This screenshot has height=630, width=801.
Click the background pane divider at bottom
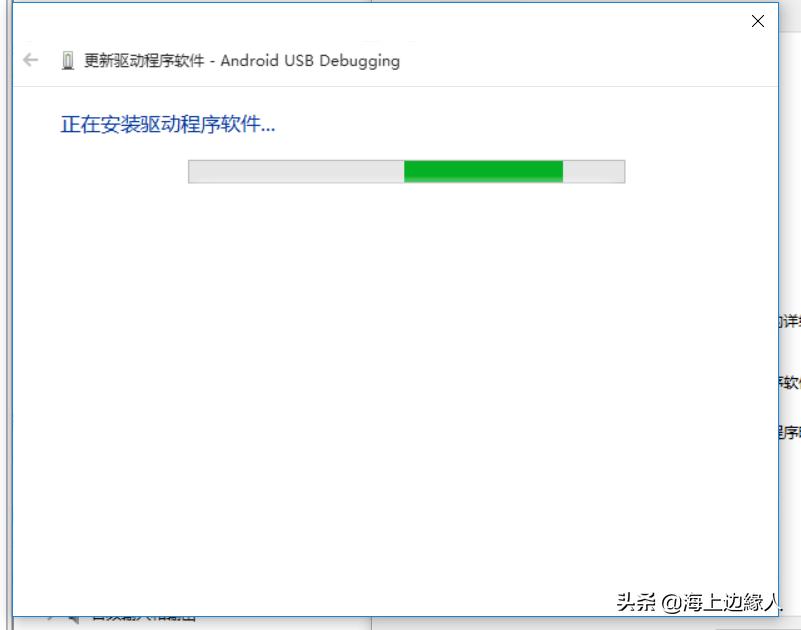pyautogui.click(x=371, y=623)
